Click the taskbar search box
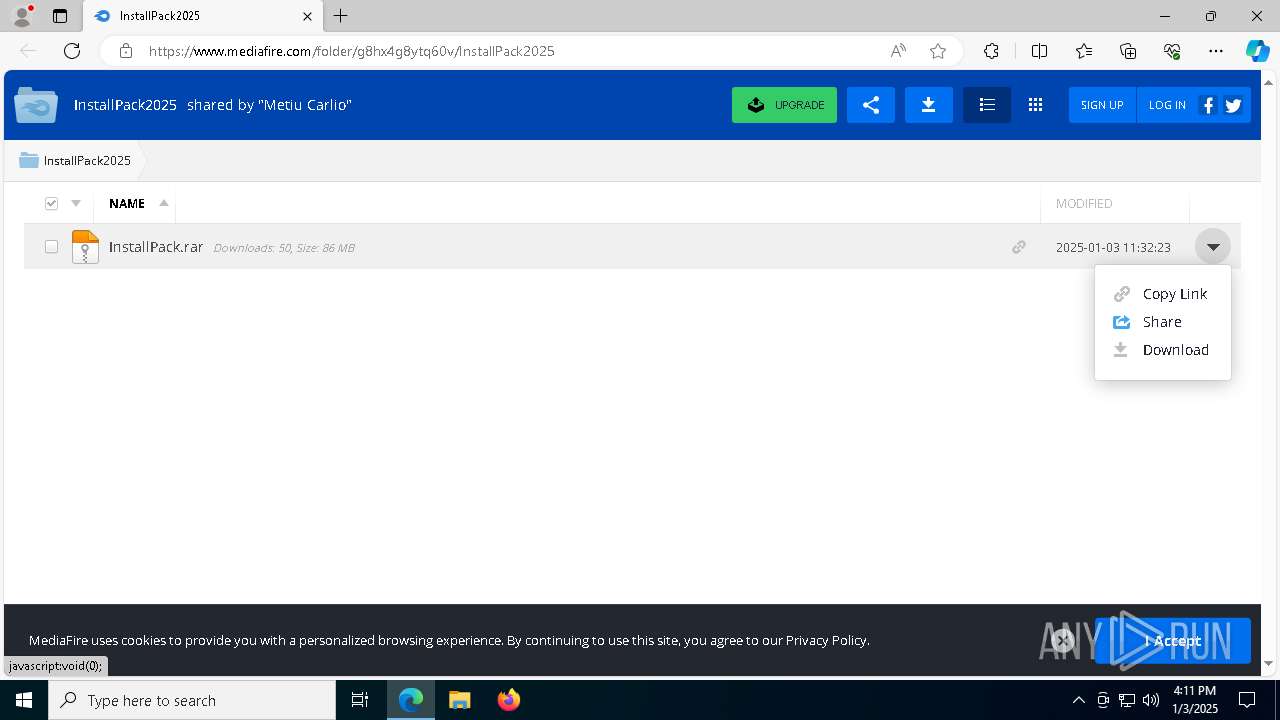The height and width of the screenshot is (720, 1280). [192, 700]
